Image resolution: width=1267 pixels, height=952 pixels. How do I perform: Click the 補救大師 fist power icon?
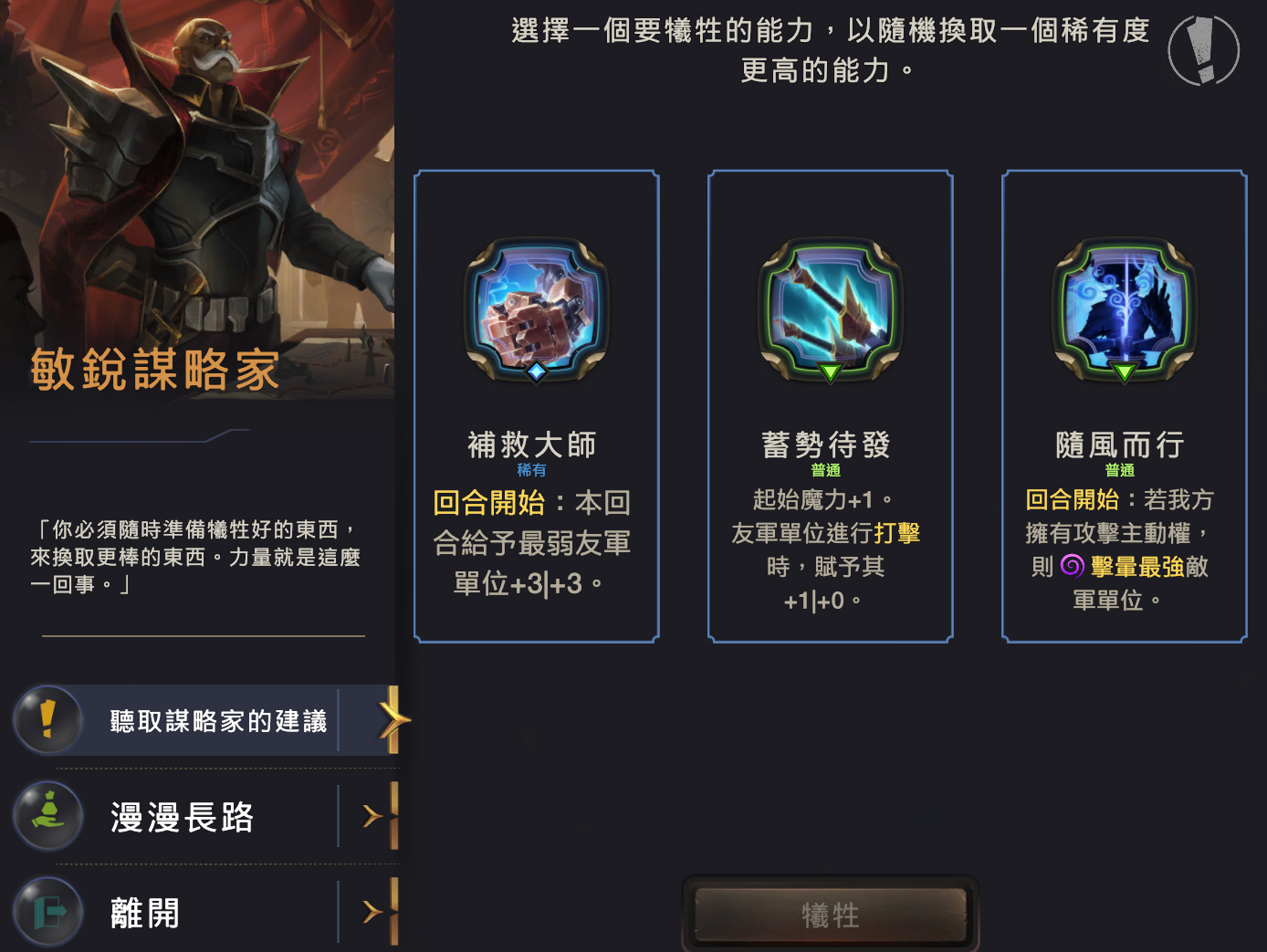pos(537,309)
